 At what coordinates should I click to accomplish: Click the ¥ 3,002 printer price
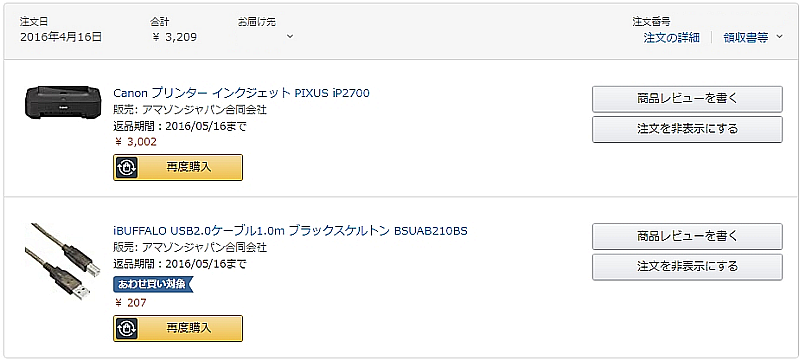(x=136, y=142)
